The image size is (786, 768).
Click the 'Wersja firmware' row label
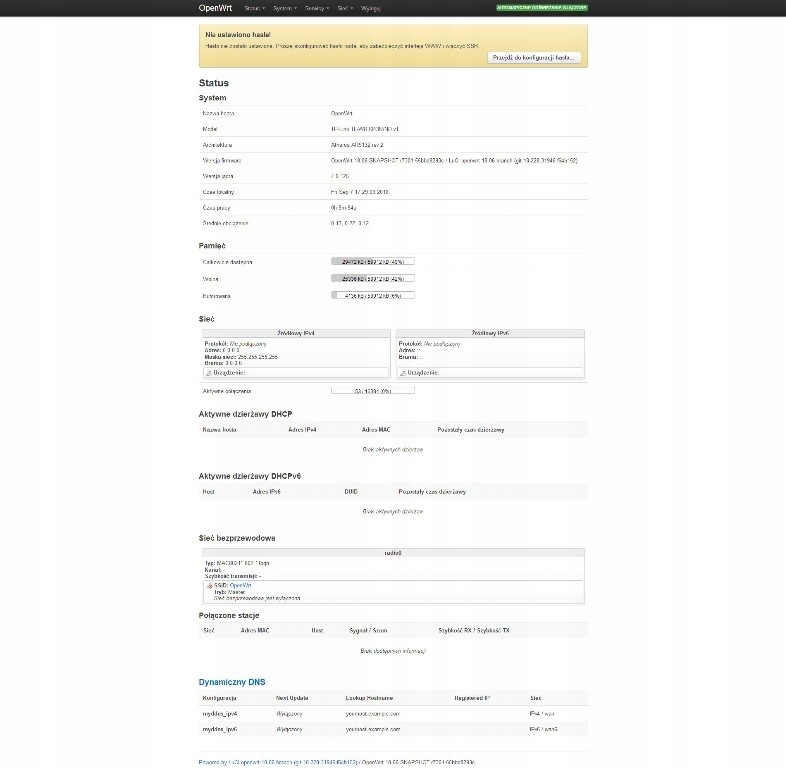[222, 161]
